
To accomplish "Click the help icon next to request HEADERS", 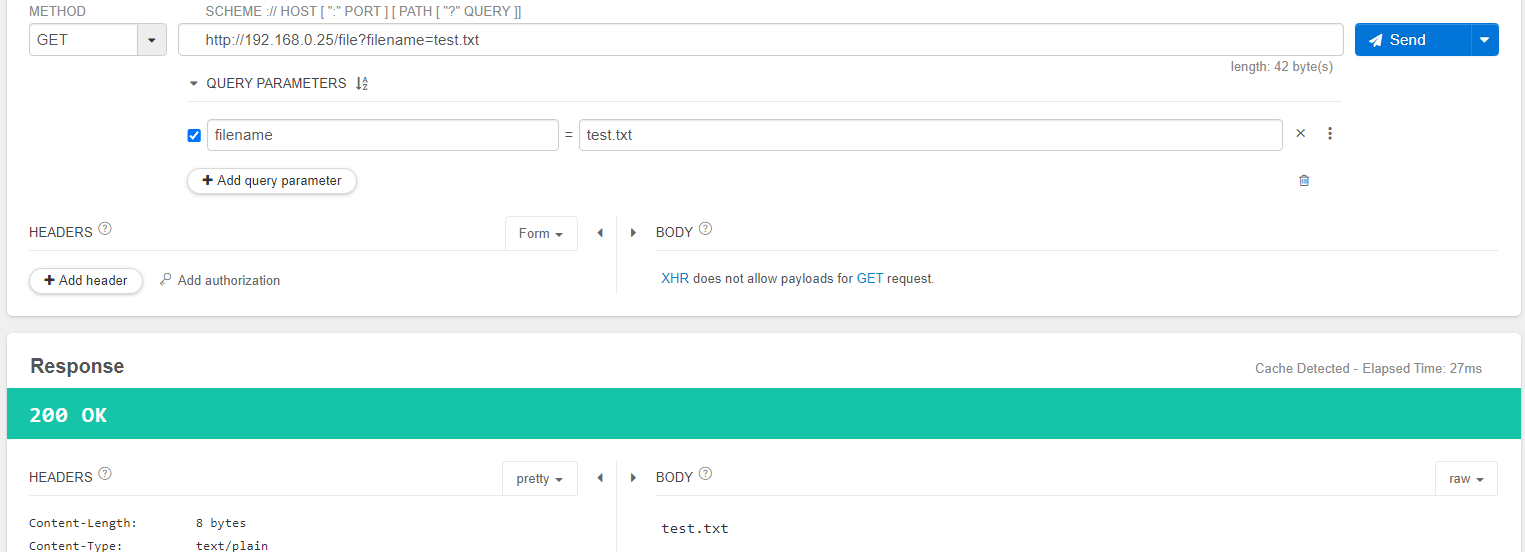I will coord(105,229).
